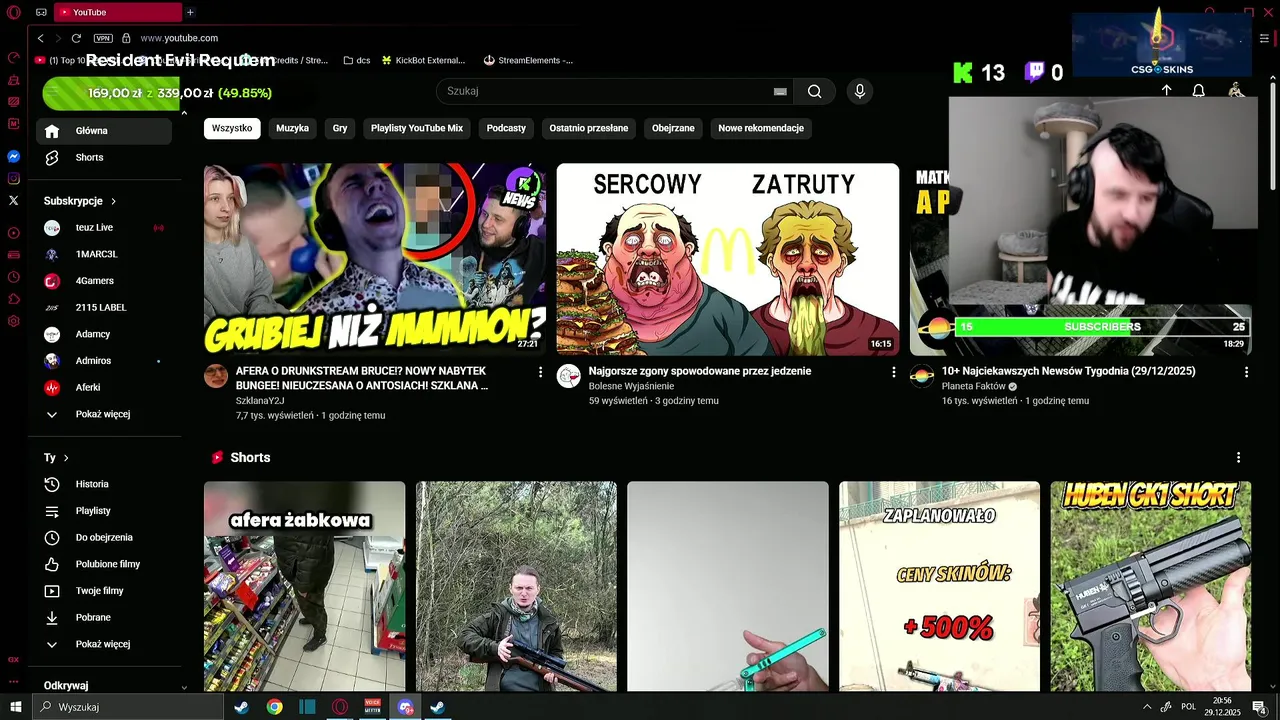The width and height of the screenshot is (1280, 720).
Task: Open Pobrane downloads in the sidebar
Action: [104, 618]
